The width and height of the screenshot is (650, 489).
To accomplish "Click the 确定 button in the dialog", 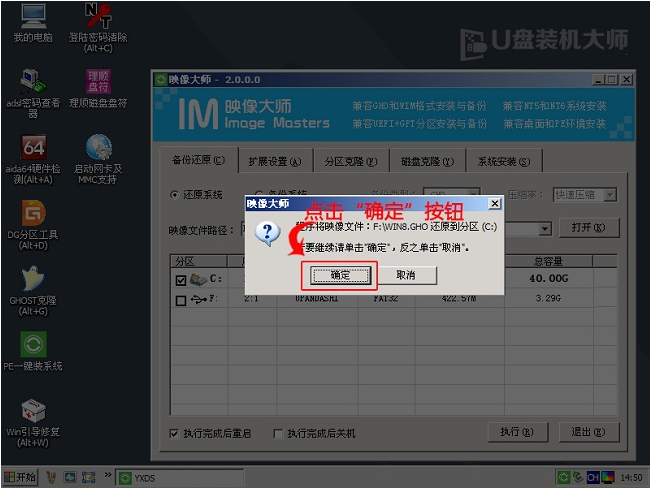I will pyautogui.click(x=340, y=275).
